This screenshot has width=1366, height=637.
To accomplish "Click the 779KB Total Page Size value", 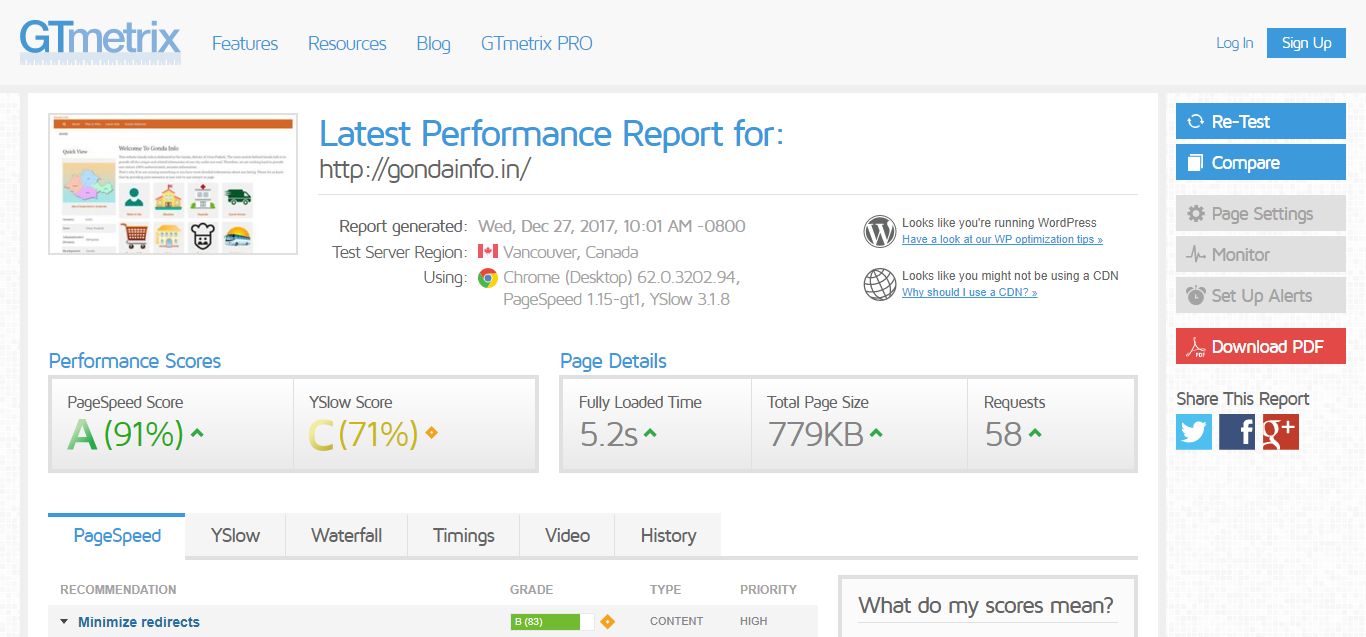I will (816, 434).
